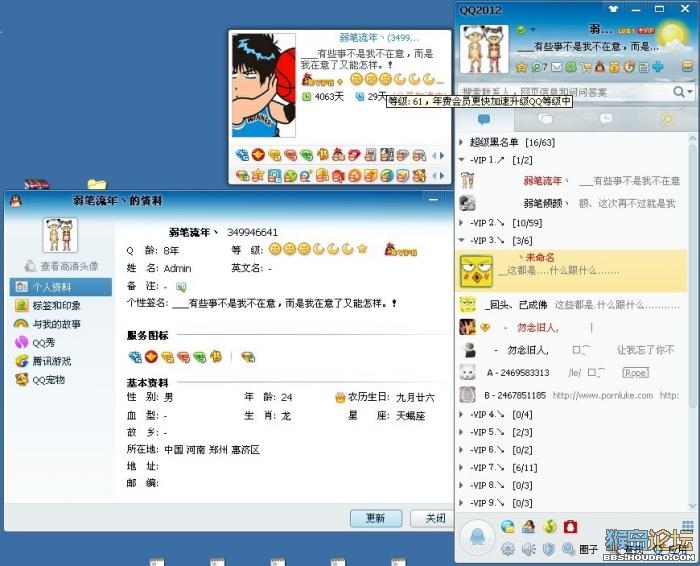Open the security shield icon

(x=549, y=549)
